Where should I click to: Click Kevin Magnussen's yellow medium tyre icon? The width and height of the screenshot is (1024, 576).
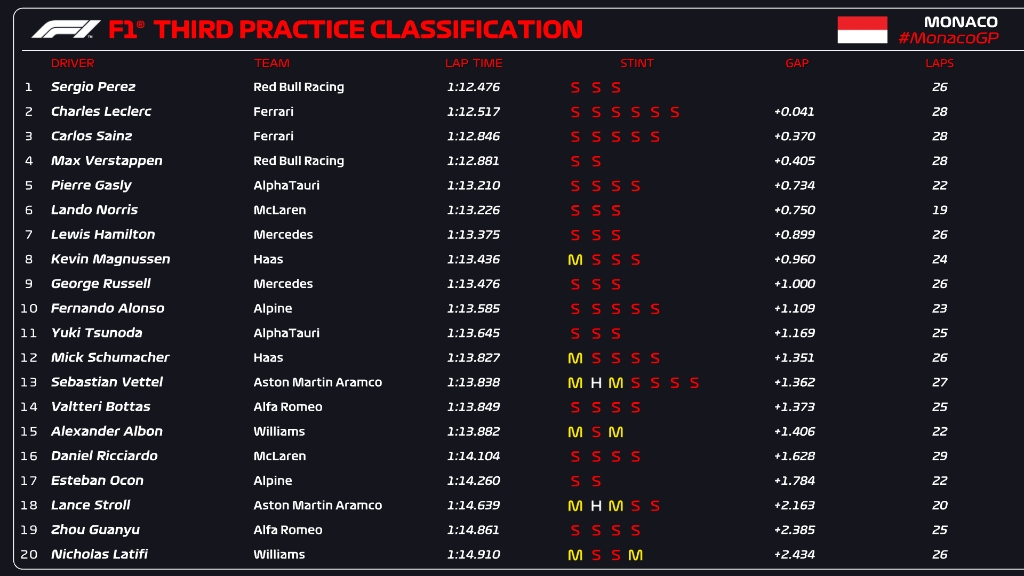point(575,260)
